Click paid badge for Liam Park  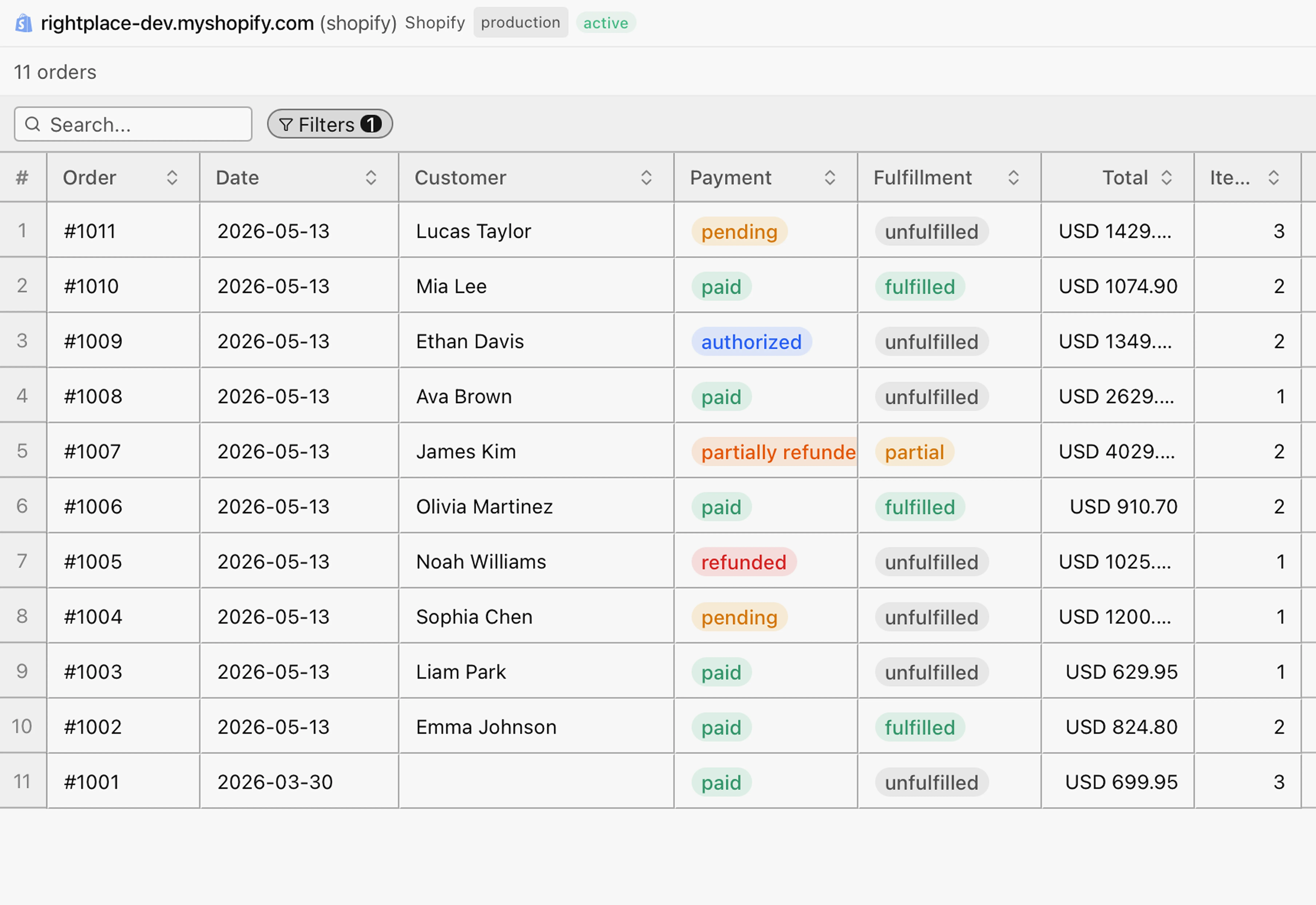721,672
